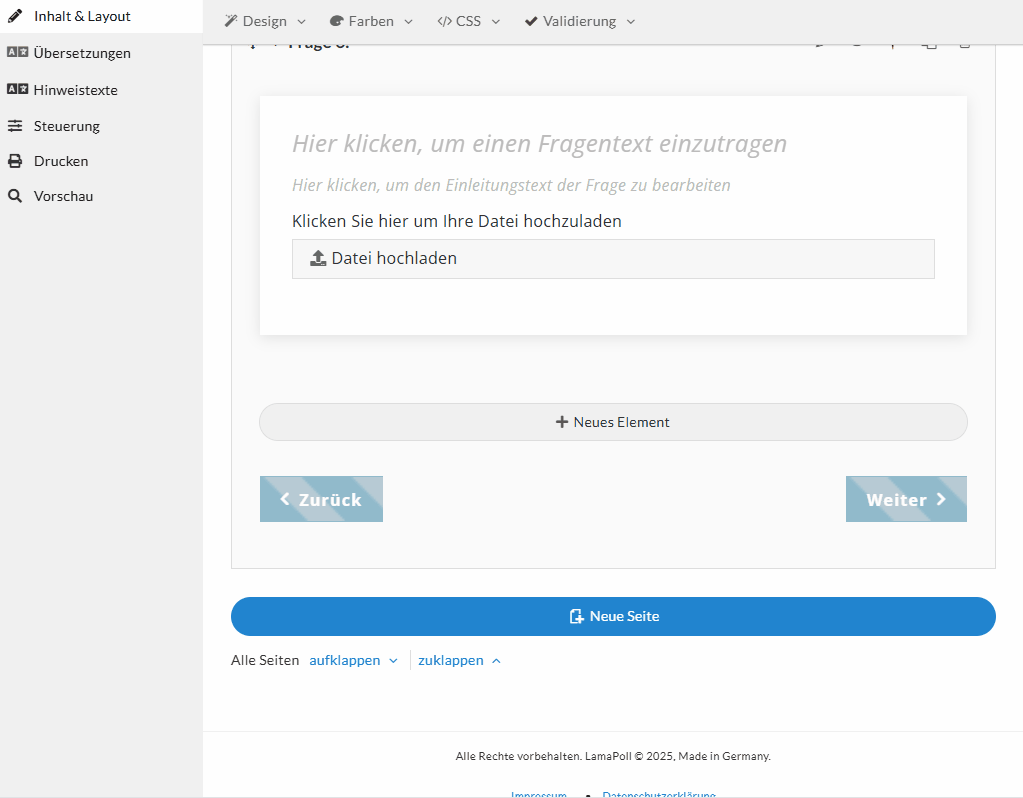Click the question text placeholder to edit

coord(539,144)
